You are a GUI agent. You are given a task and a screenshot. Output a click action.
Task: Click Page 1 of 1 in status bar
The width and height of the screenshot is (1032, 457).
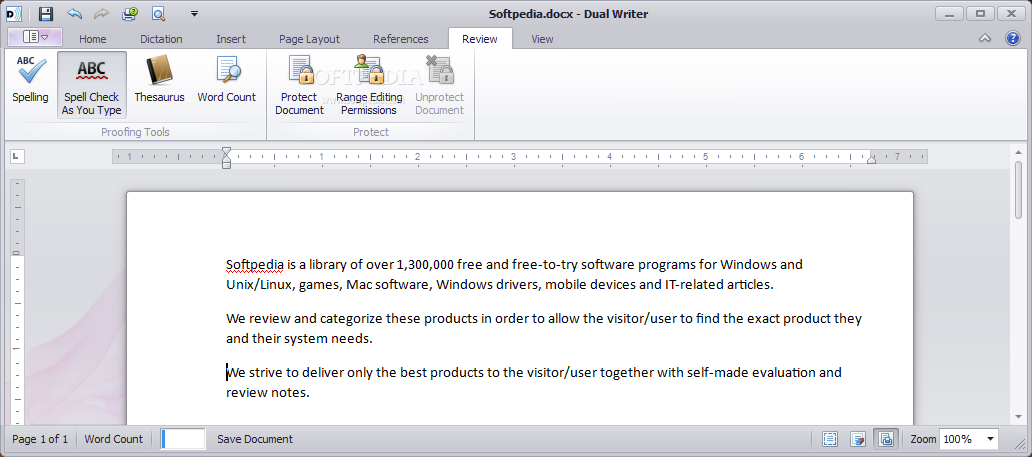40,439
